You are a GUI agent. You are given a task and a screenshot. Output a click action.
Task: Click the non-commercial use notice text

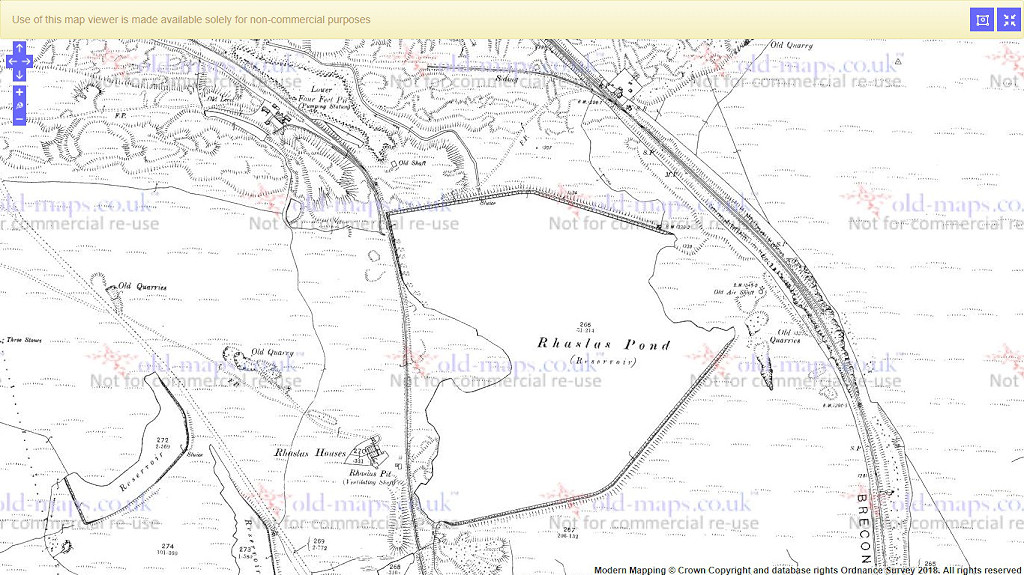pos(191,20)
